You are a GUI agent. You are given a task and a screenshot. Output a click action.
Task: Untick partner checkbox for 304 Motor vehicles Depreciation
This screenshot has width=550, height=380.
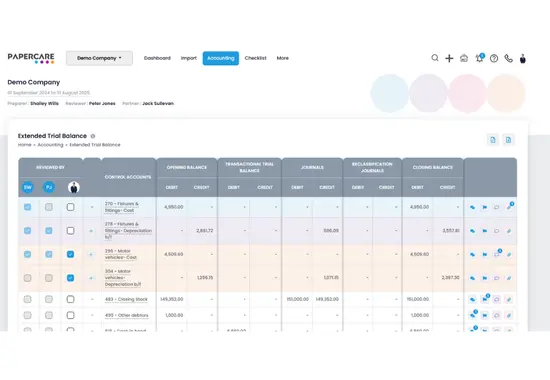[x=71, y=278]
